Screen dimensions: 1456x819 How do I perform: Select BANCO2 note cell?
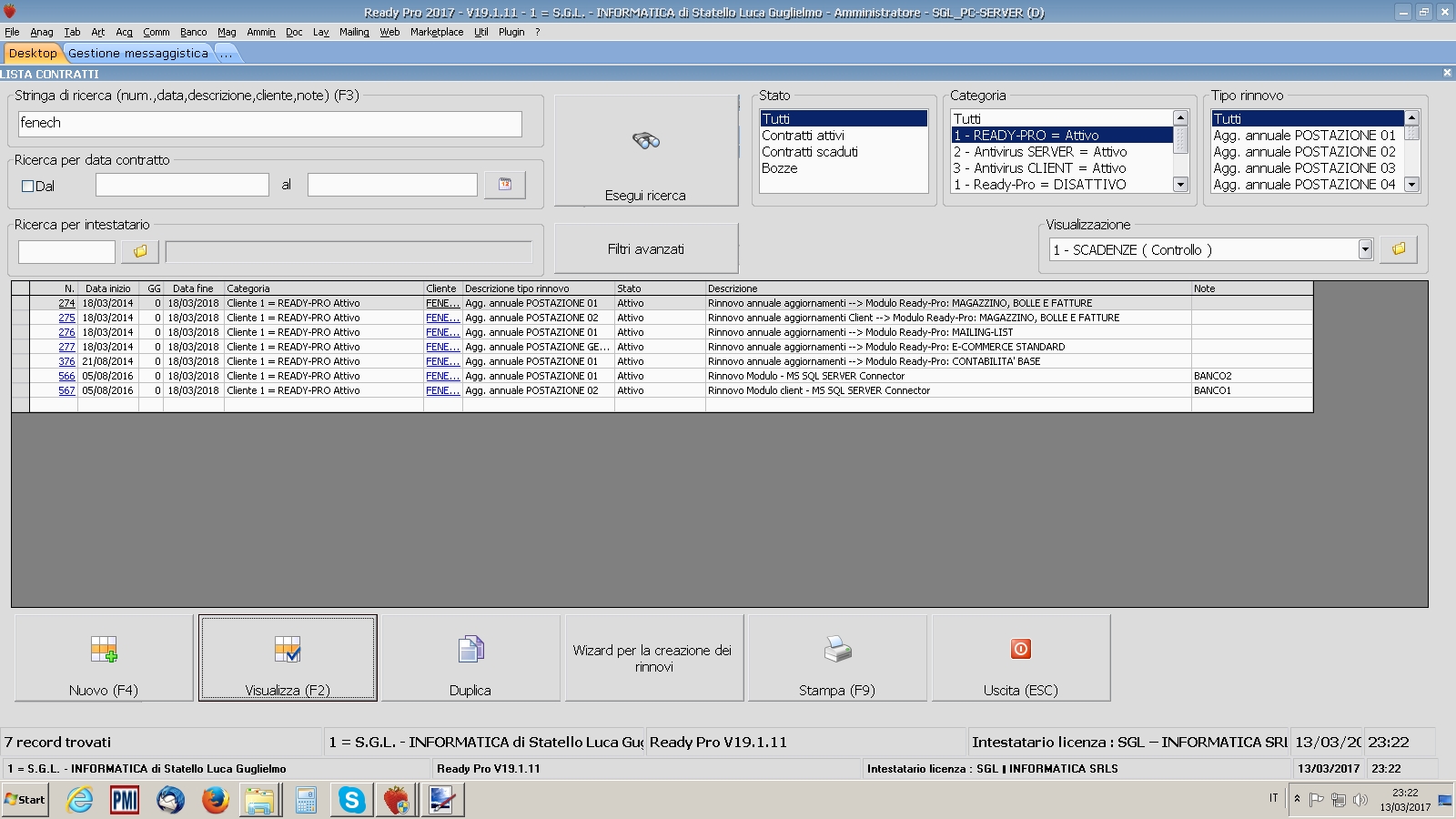(1251, 376)
